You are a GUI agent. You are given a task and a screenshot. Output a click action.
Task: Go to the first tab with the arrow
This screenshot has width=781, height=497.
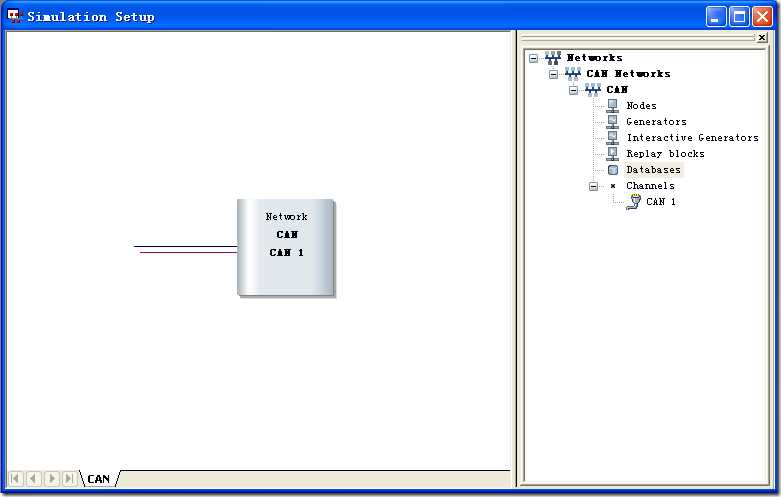point(15,479)
